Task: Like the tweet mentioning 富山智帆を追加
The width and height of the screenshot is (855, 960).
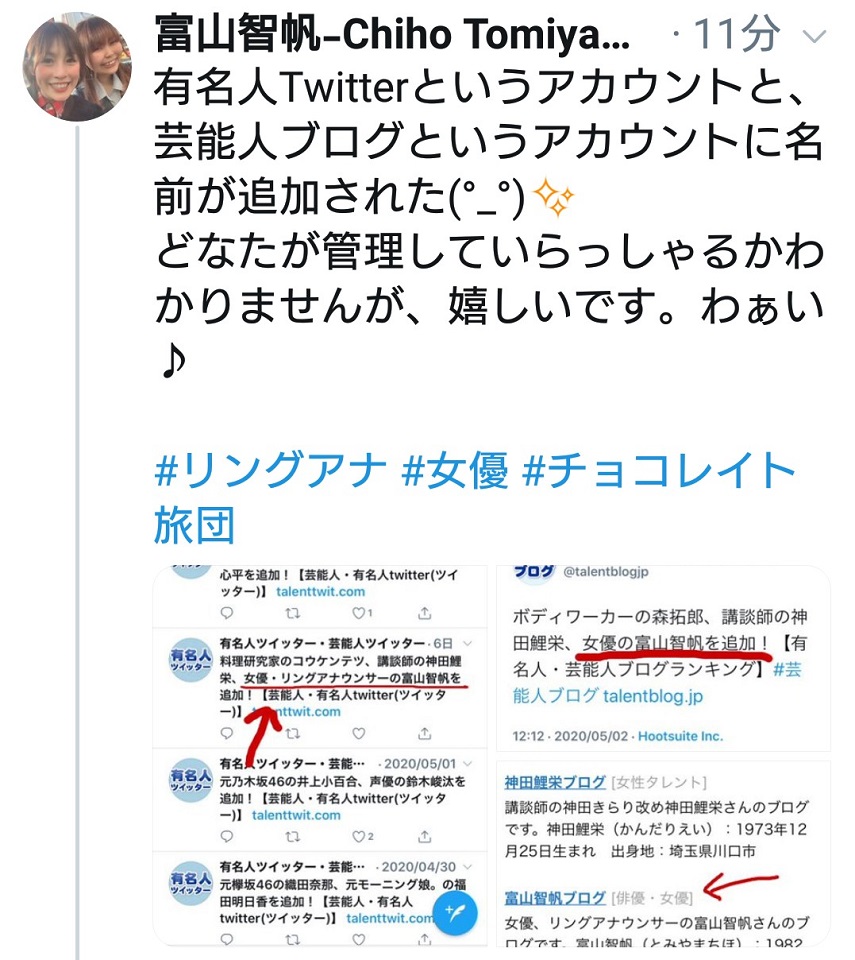Action: click(359, 733)
